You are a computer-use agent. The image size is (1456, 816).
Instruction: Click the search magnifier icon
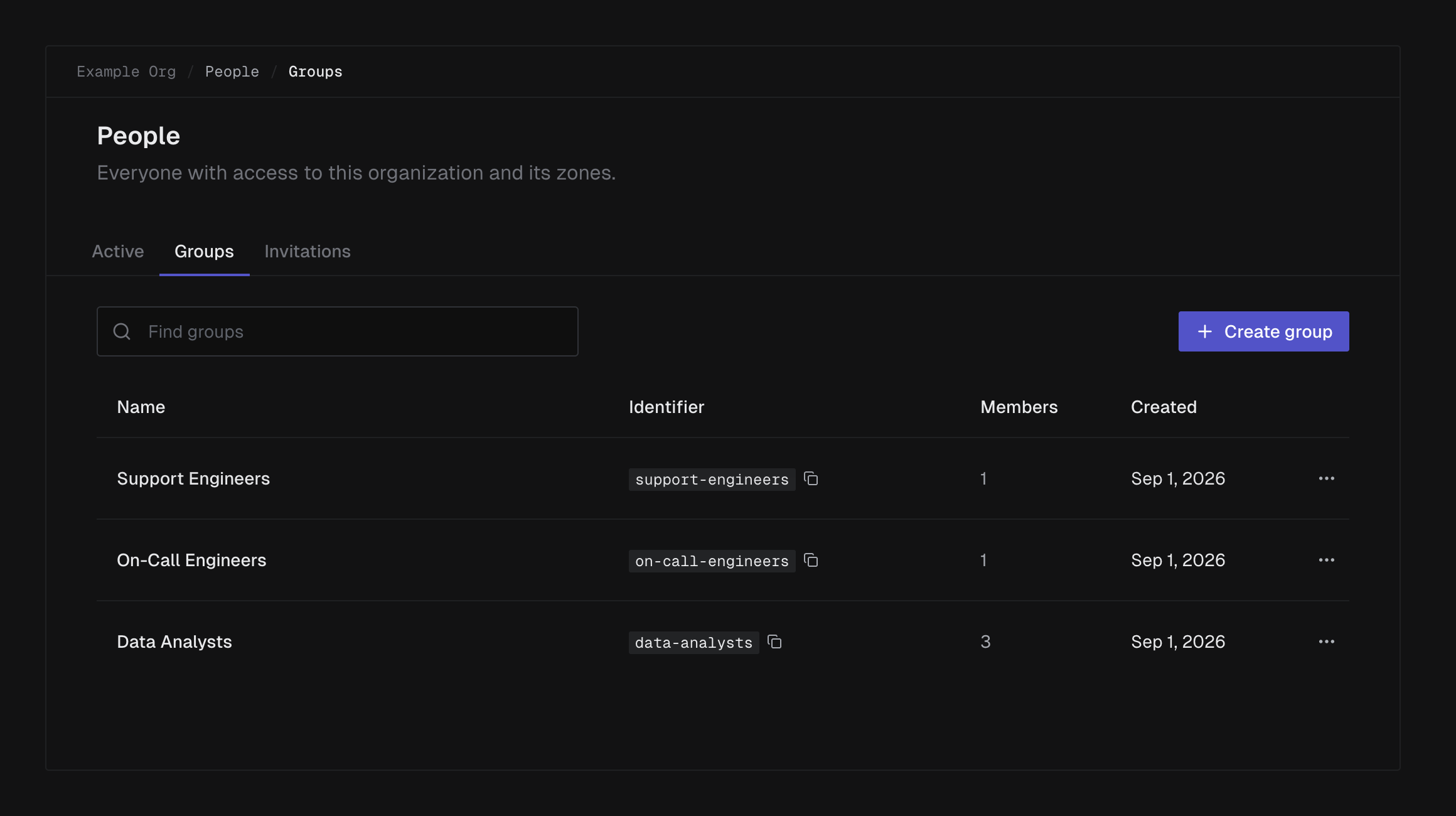point(122,331)
